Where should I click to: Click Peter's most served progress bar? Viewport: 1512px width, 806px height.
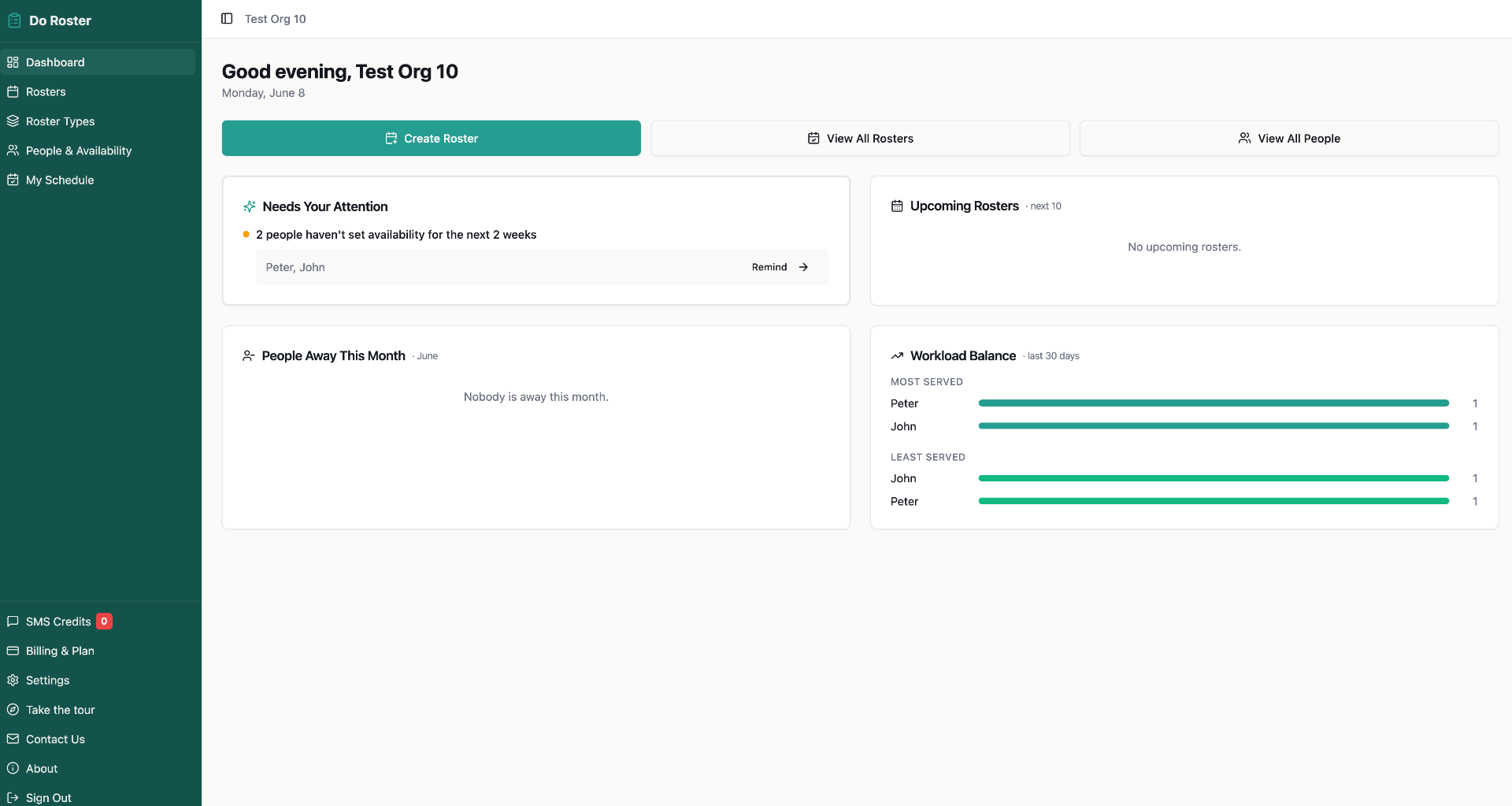[1214, 403]
